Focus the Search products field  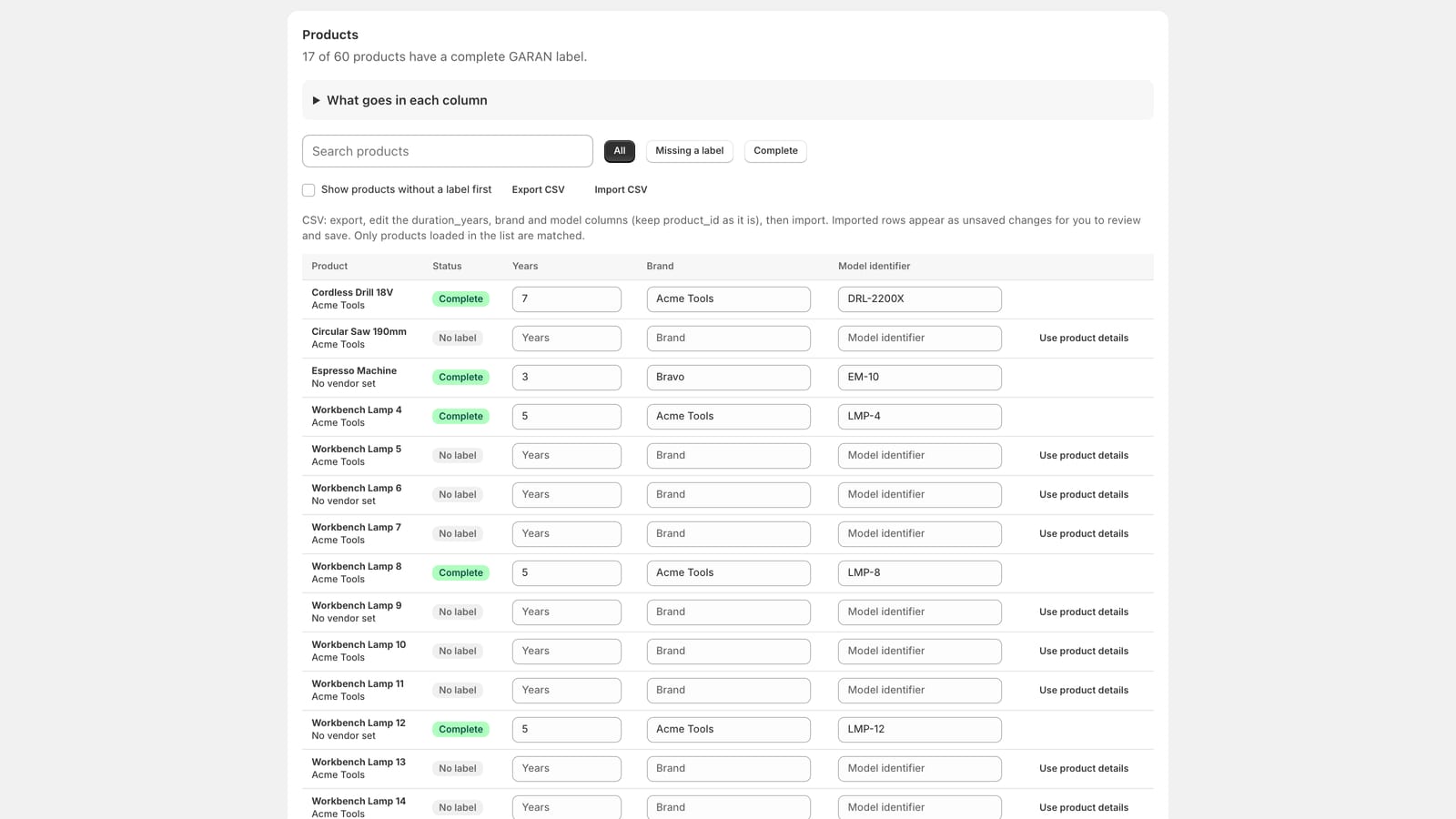tap(447, 151)
